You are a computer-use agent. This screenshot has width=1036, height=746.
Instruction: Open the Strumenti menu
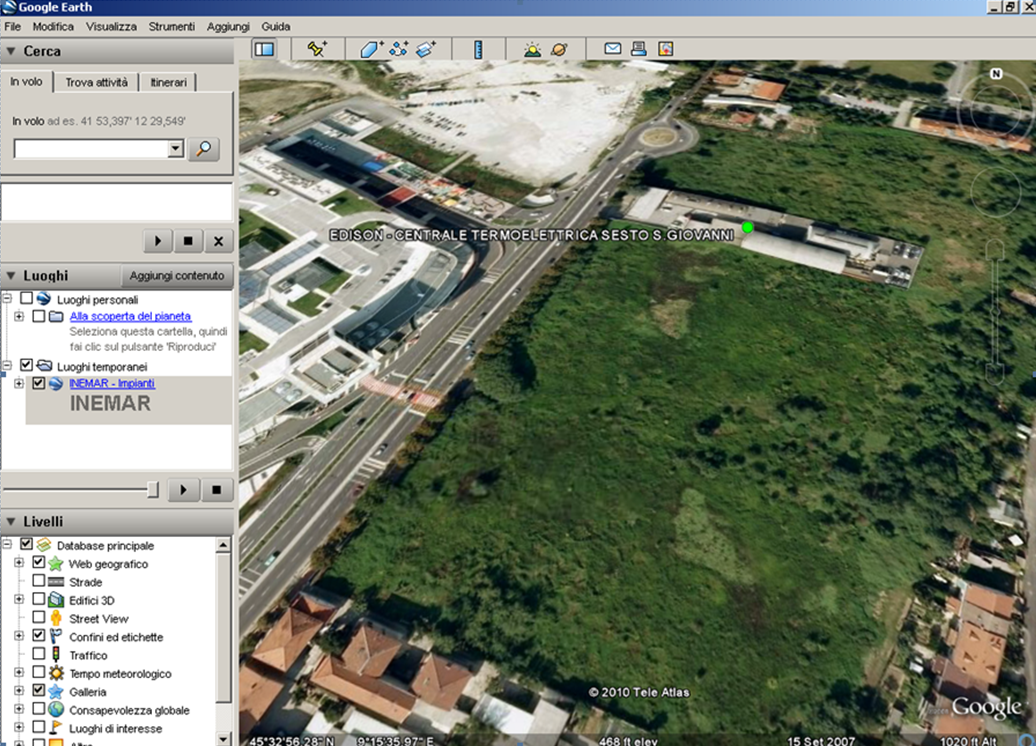[x=172, y=26]
